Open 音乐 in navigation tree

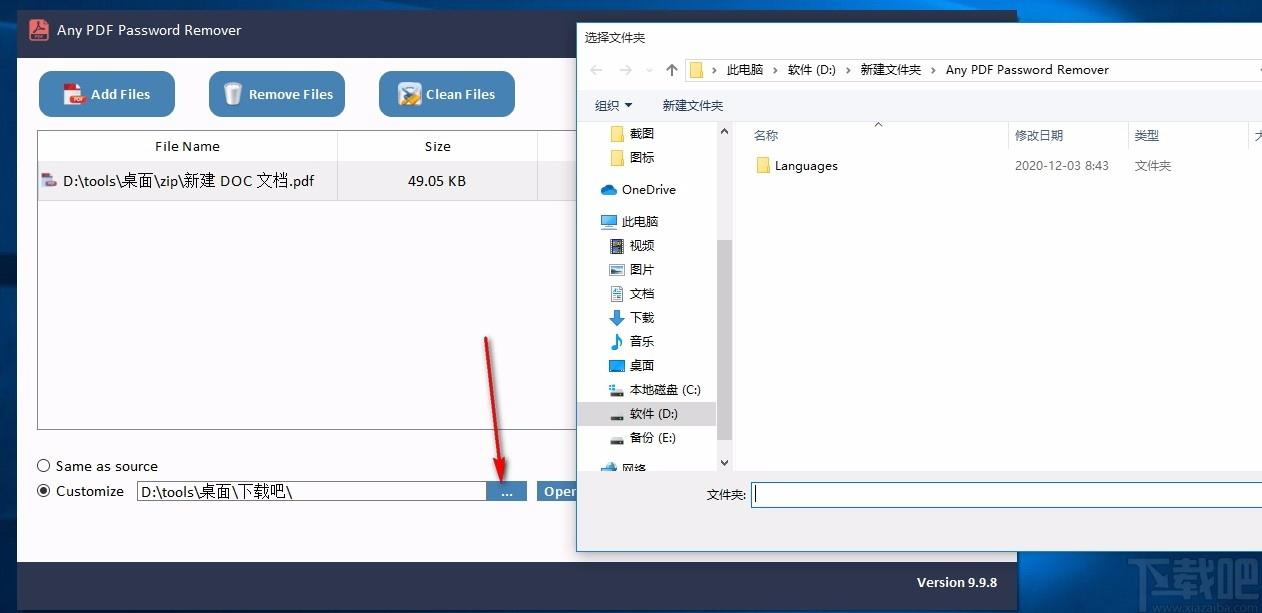642,341
